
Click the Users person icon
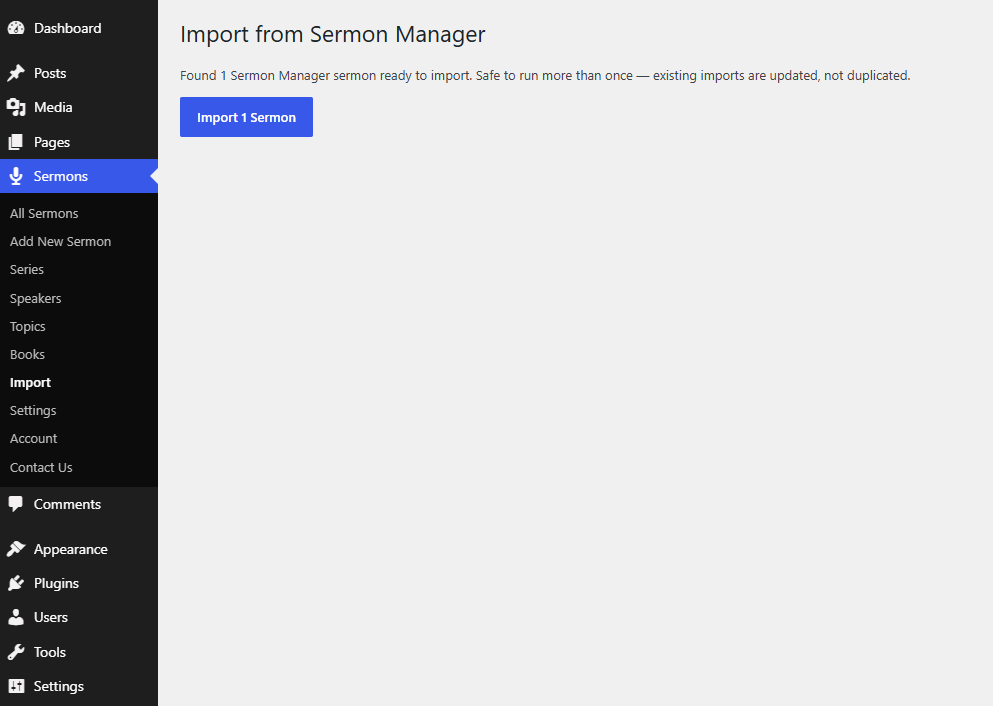tap(16, 617)
